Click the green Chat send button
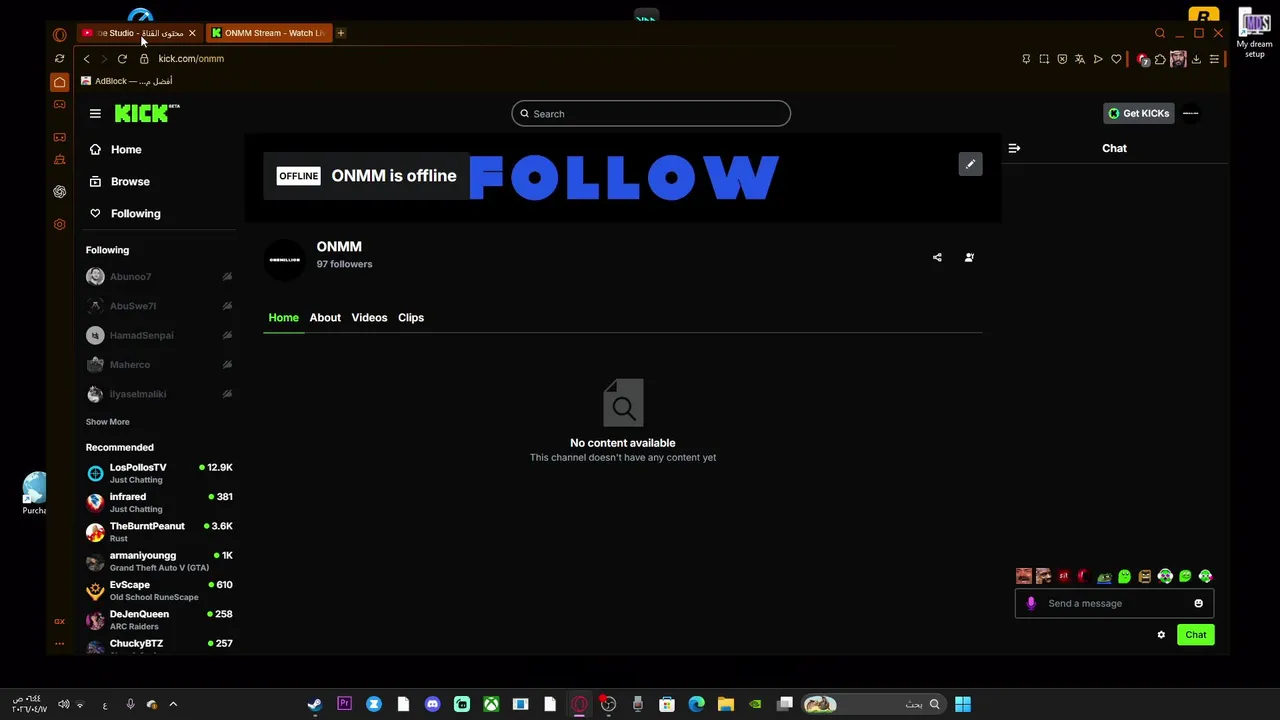Image resolution: width=1280 pixels, height=720 pixels. point(1196,635)
